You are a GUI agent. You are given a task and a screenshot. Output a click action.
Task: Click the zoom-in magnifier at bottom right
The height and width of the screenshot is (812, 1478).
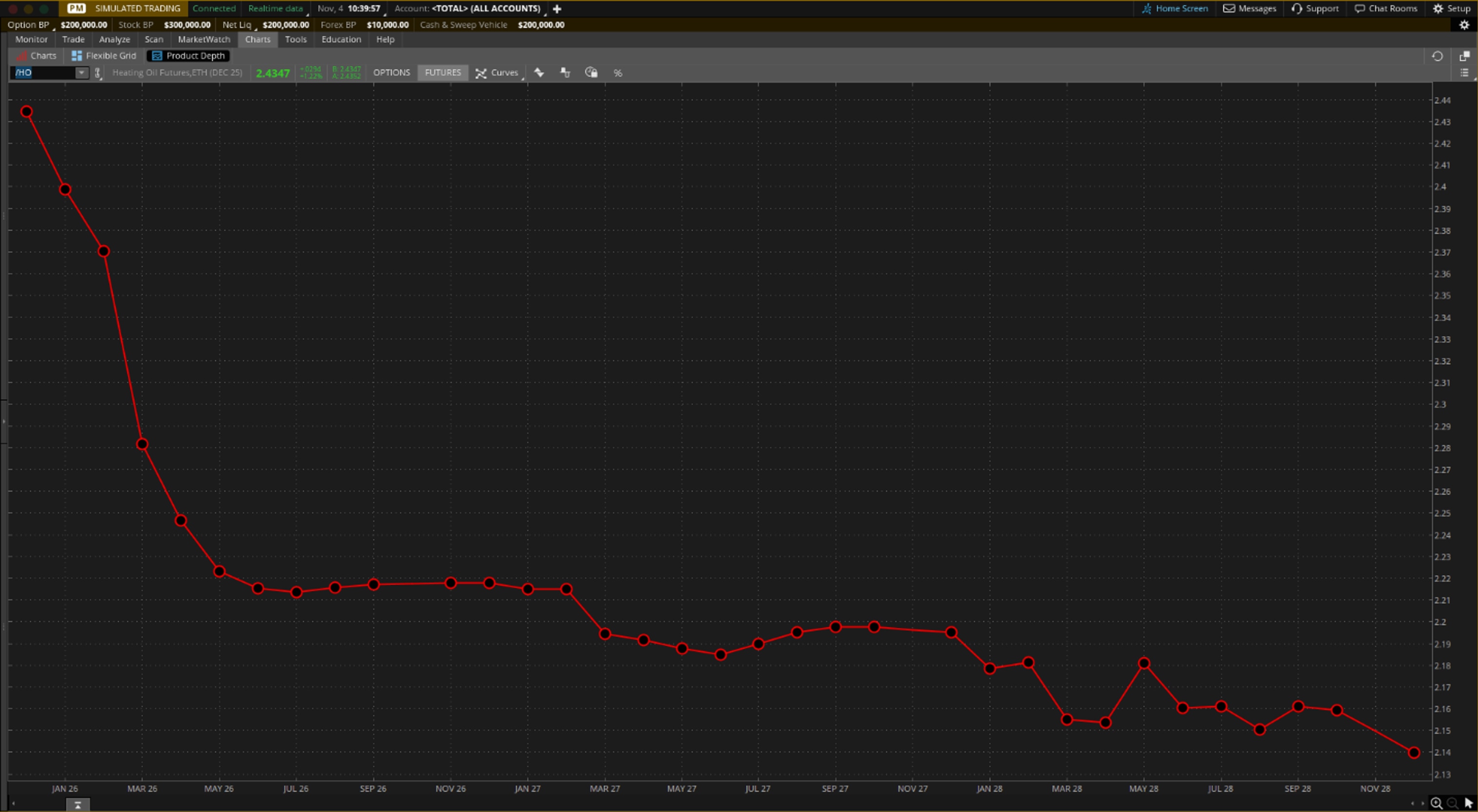[1436, 803]
